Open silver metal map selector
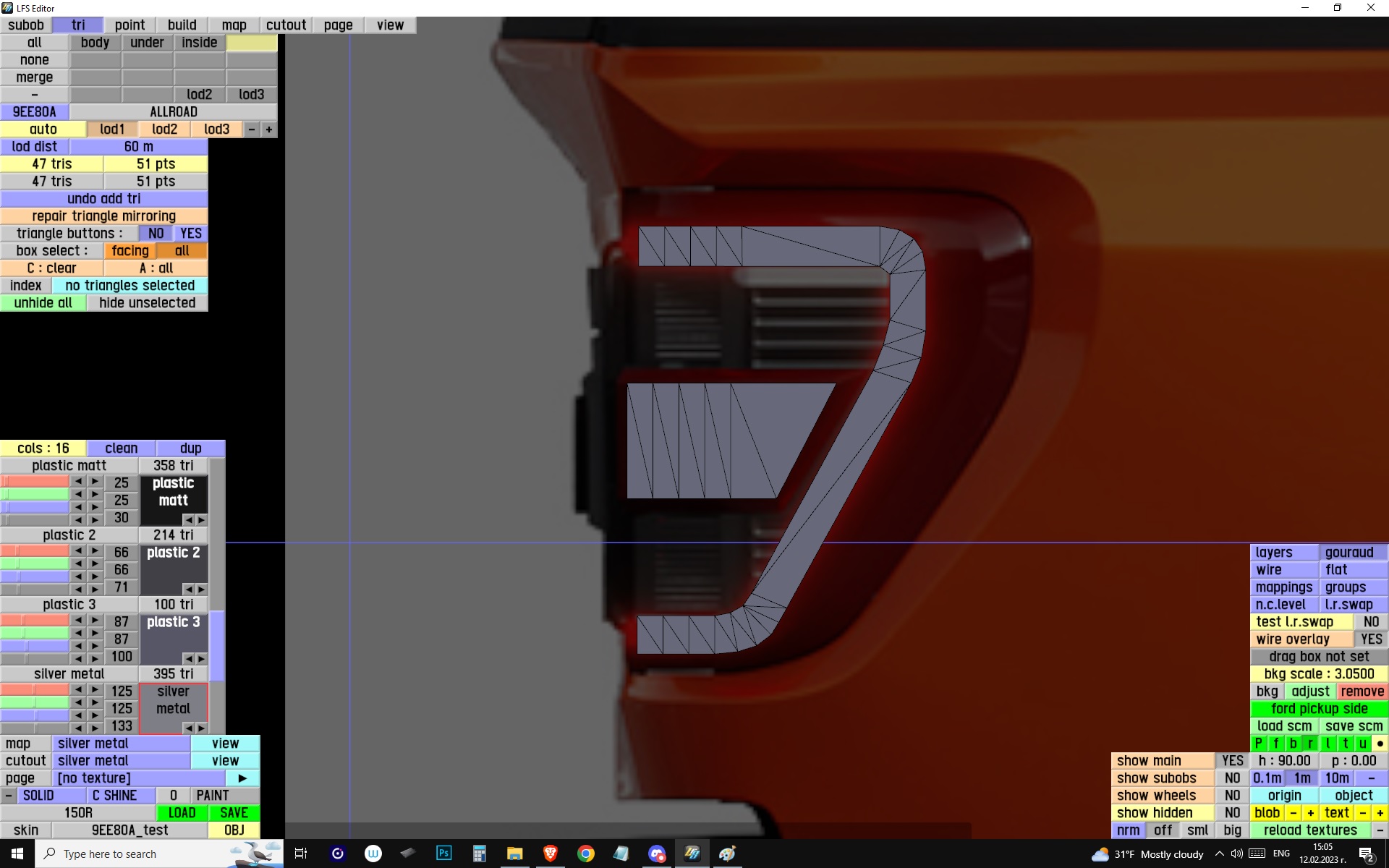The image size is (1389, 868). 121,744
